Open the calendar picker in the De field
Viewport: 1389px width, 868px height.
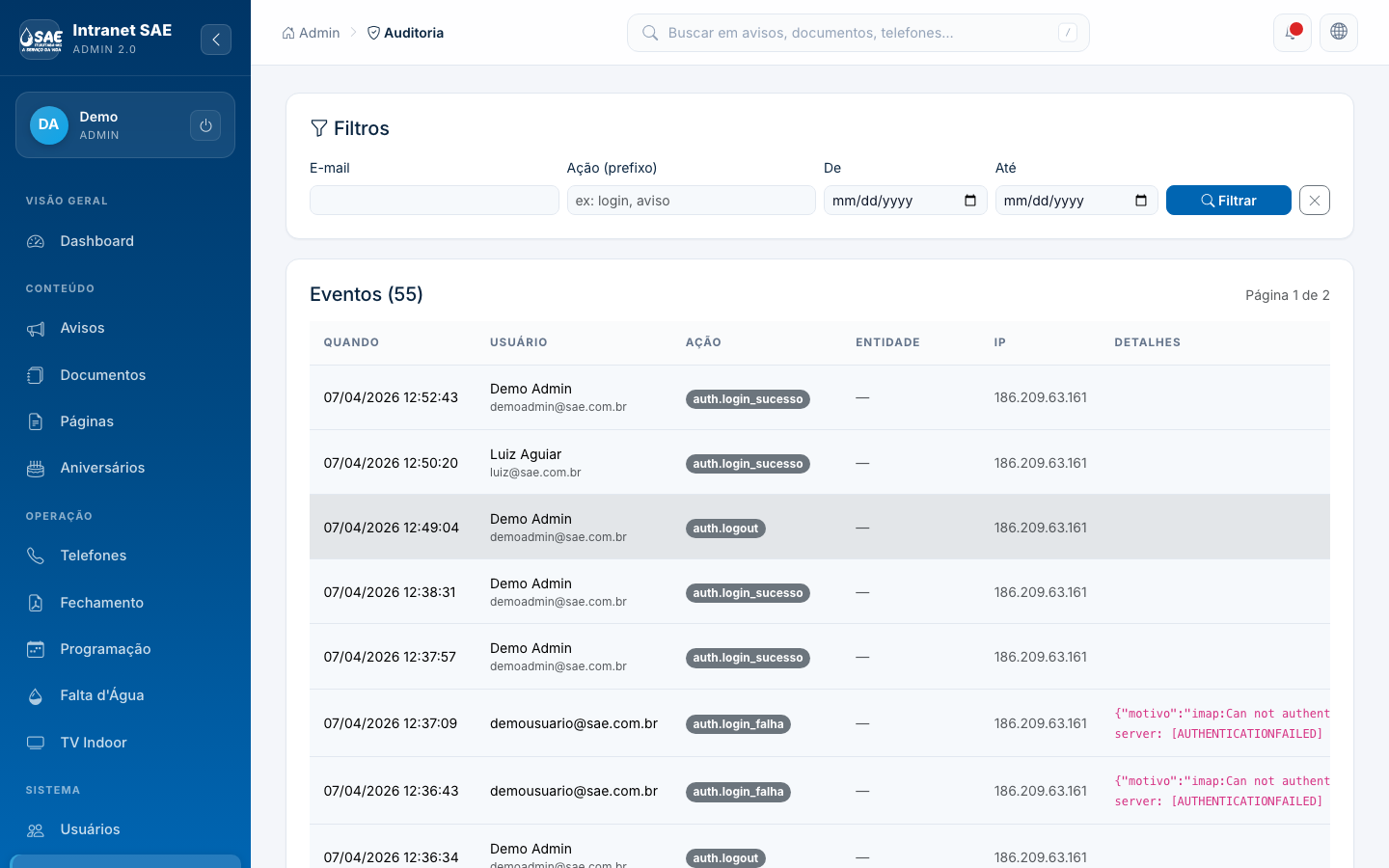pyautogui.click(x=970, y=201)
